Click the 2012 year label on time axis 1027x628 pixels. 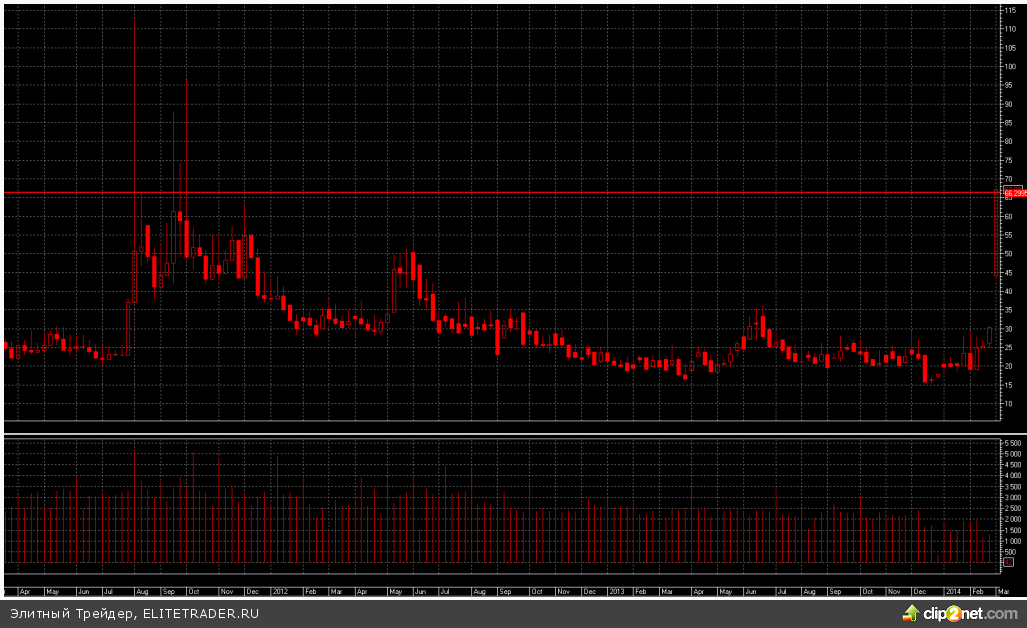(280, 591)
